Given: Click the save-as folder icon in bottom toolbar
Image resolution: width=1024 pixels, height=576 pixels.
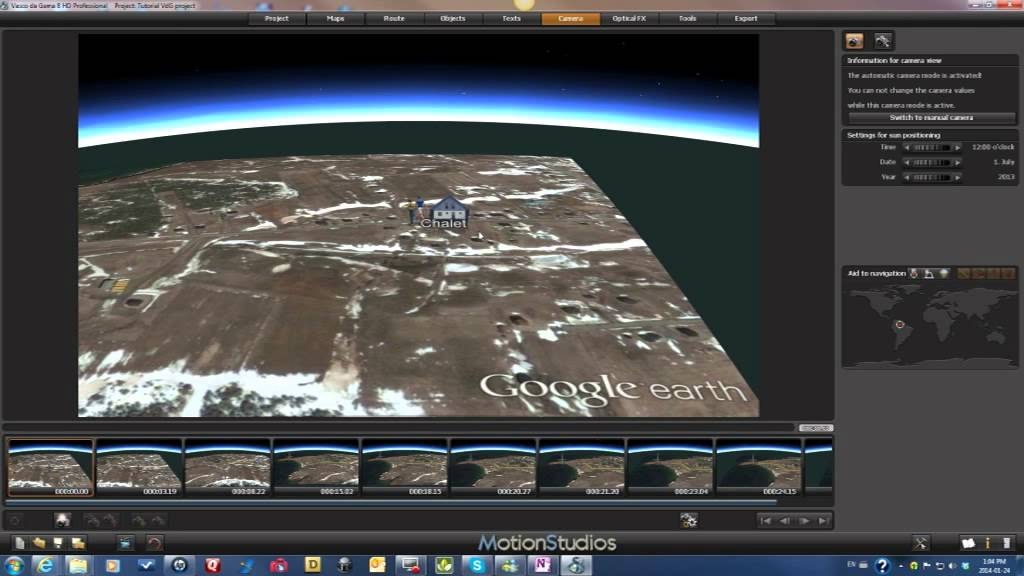Looking at the screenshot, I should [78, 543].
